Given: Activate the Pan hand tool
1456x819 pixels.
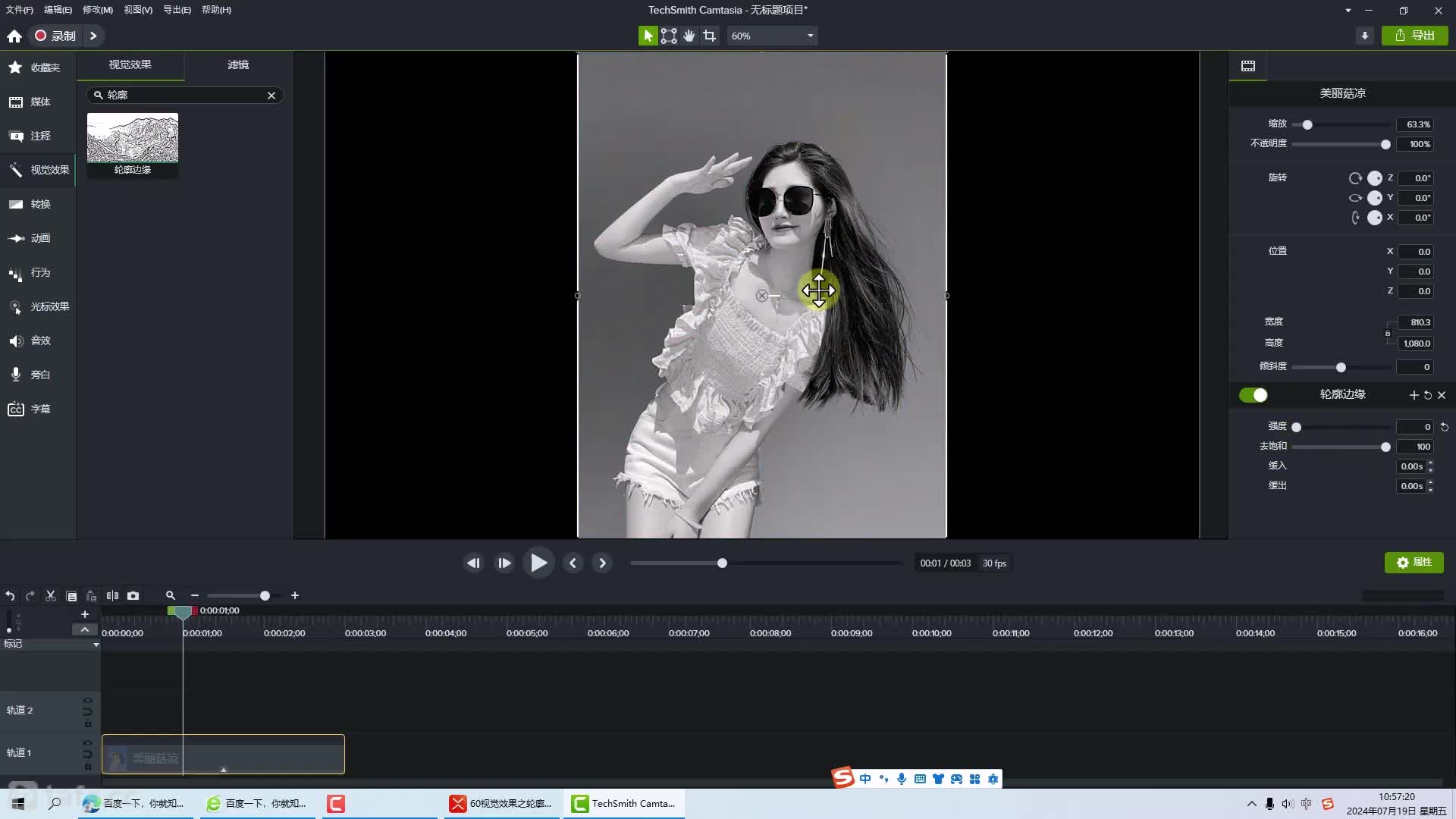Looking at the screenshot, I should (x=689, y=36).
